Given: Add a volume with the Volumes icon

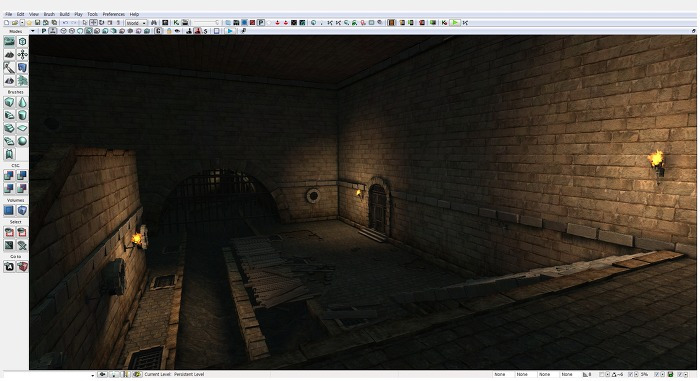Looking at the screenshot, I should 22,210.
